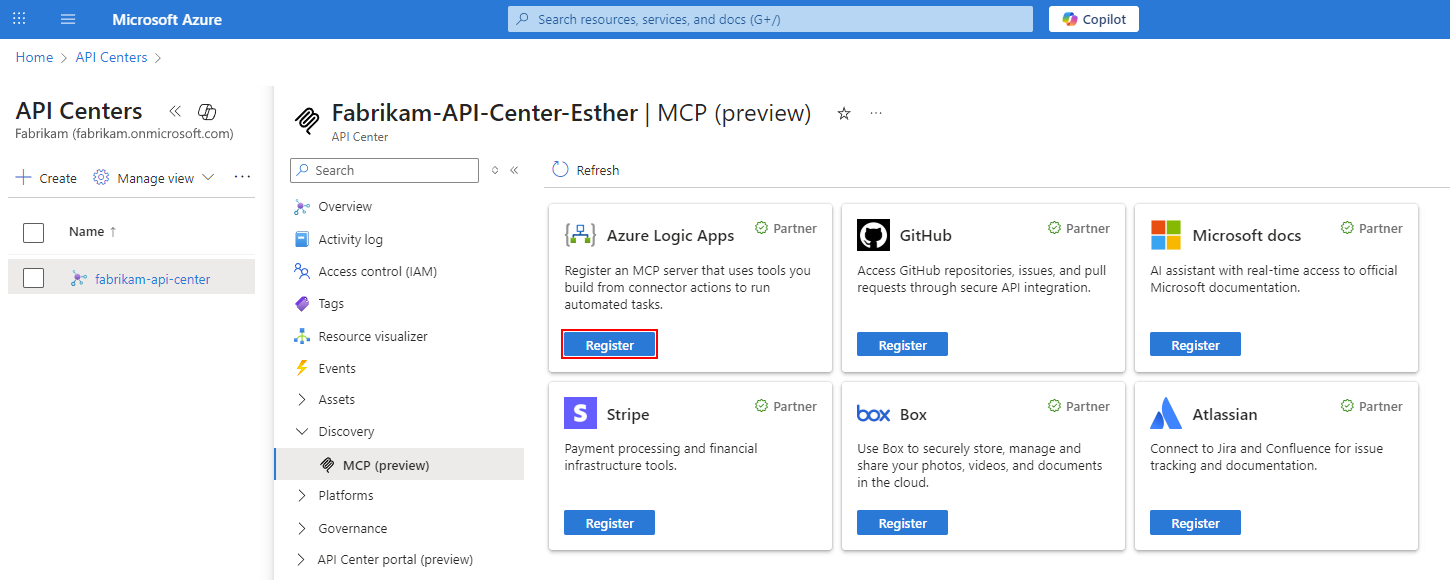Click the Partner badge on GitHub card
1450x580 pixels.
pyautogui.click(x=1079, y=228)
